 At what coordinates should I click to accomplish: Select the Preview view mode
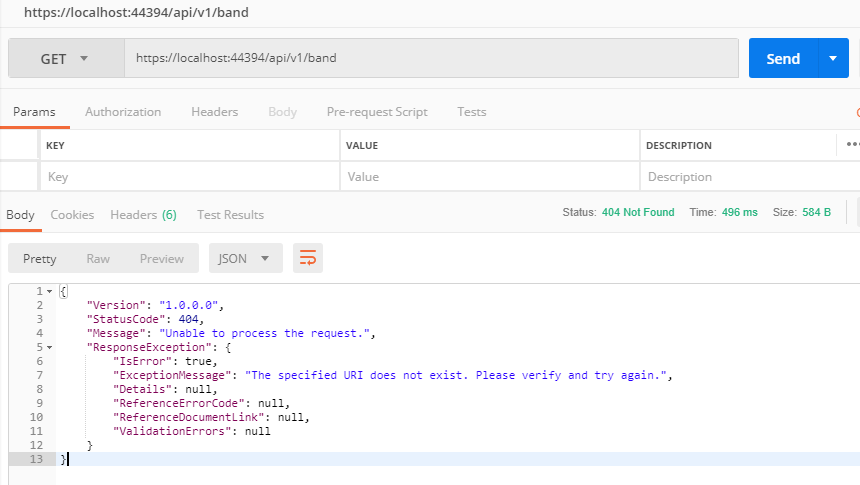coord(161,258)
